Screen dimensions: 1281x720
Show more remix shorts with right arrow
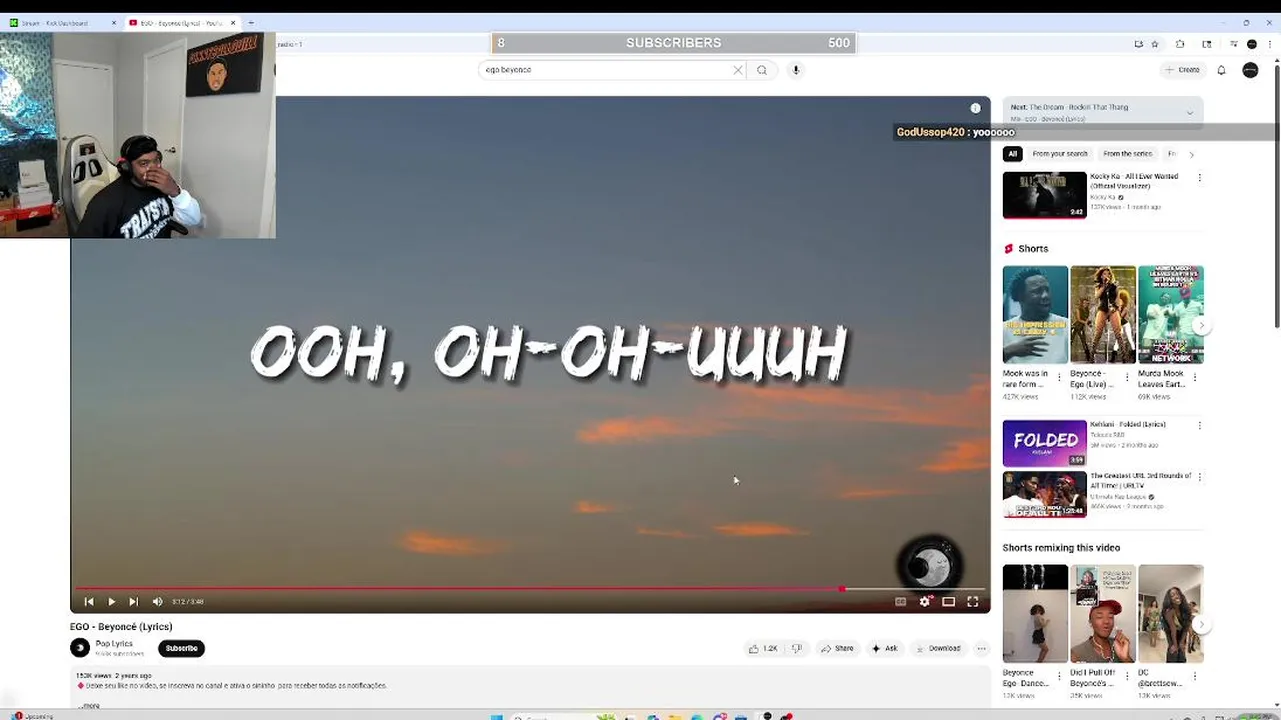[1202, 625]
